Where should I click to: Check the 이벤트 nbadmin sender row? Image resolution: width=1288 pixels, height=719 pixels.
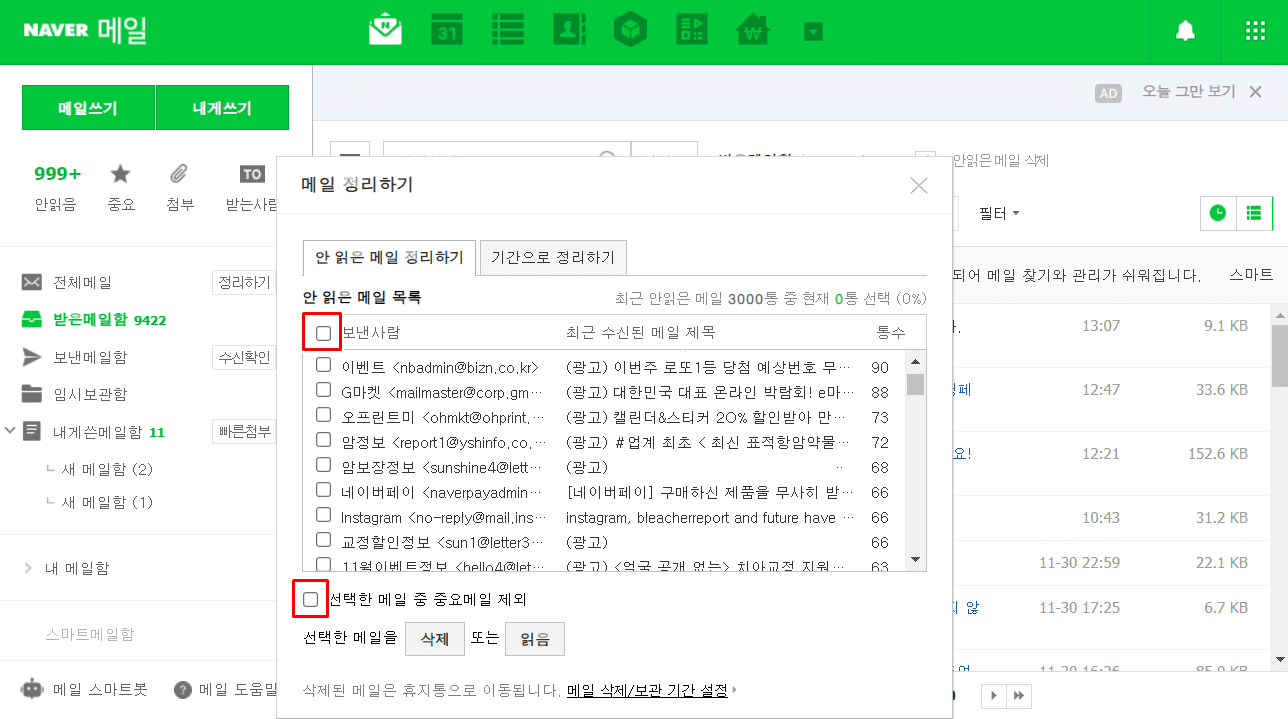pyautogui.click(x=323, y=366)
